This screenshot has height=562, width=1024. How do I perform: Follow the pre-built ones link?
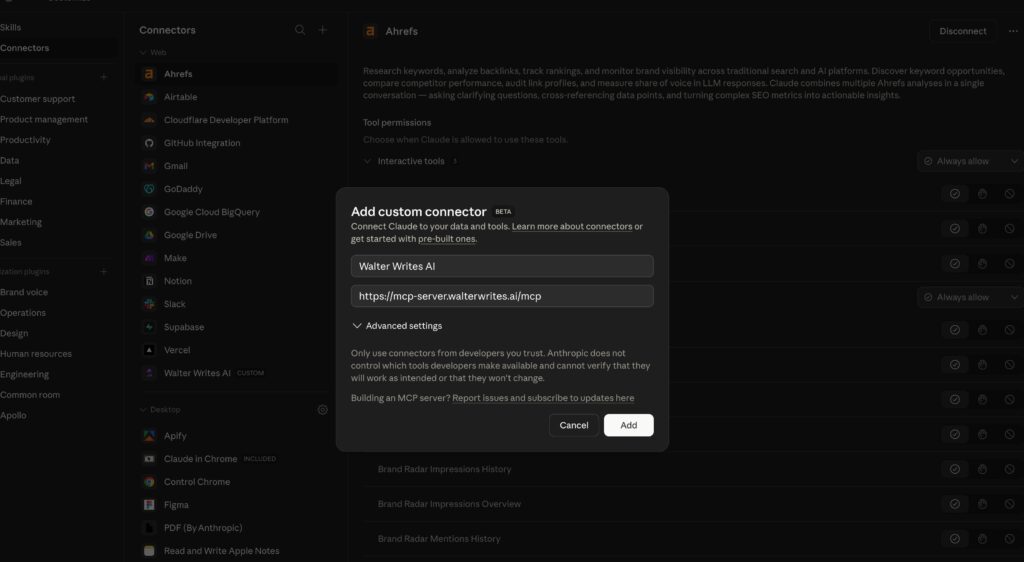447,239
